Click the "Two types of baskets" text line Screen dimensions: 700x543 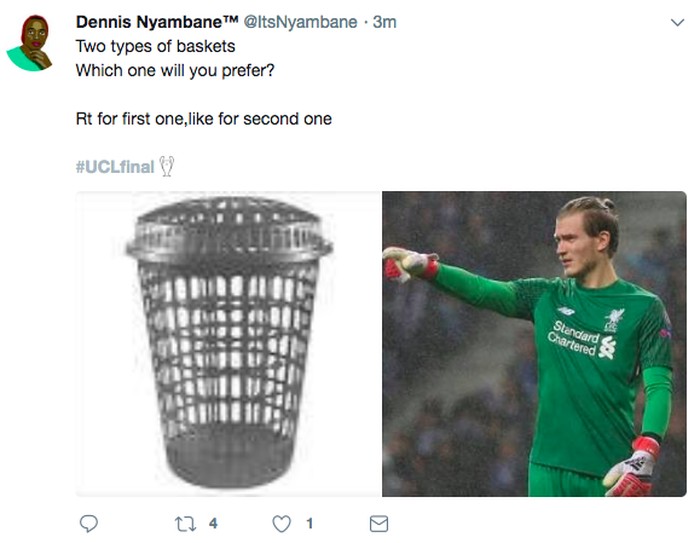click(x=155, y=45)
